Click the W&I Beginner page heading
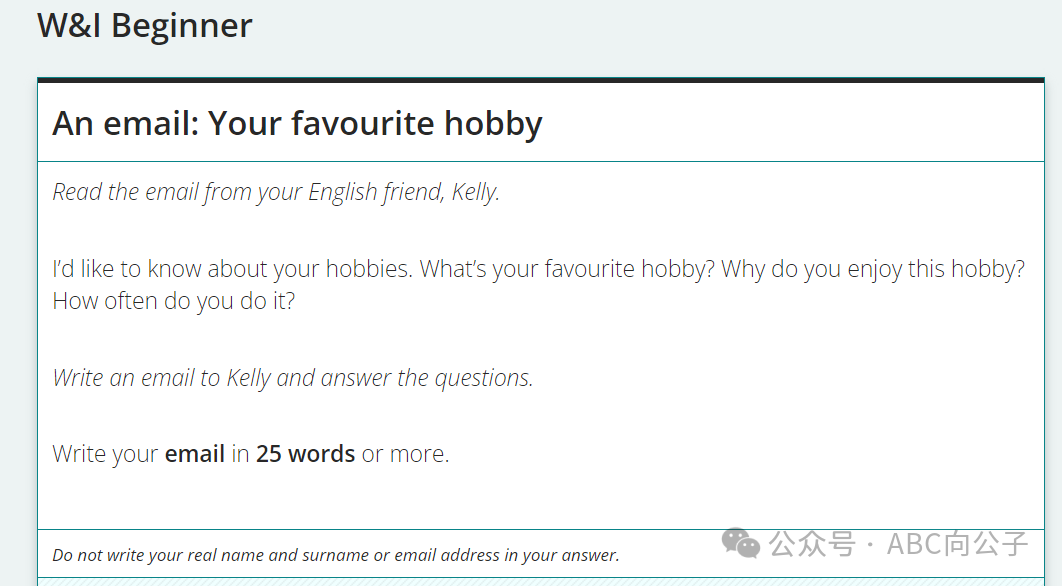This screenshot has height=586, width=1062. (144, 26)
